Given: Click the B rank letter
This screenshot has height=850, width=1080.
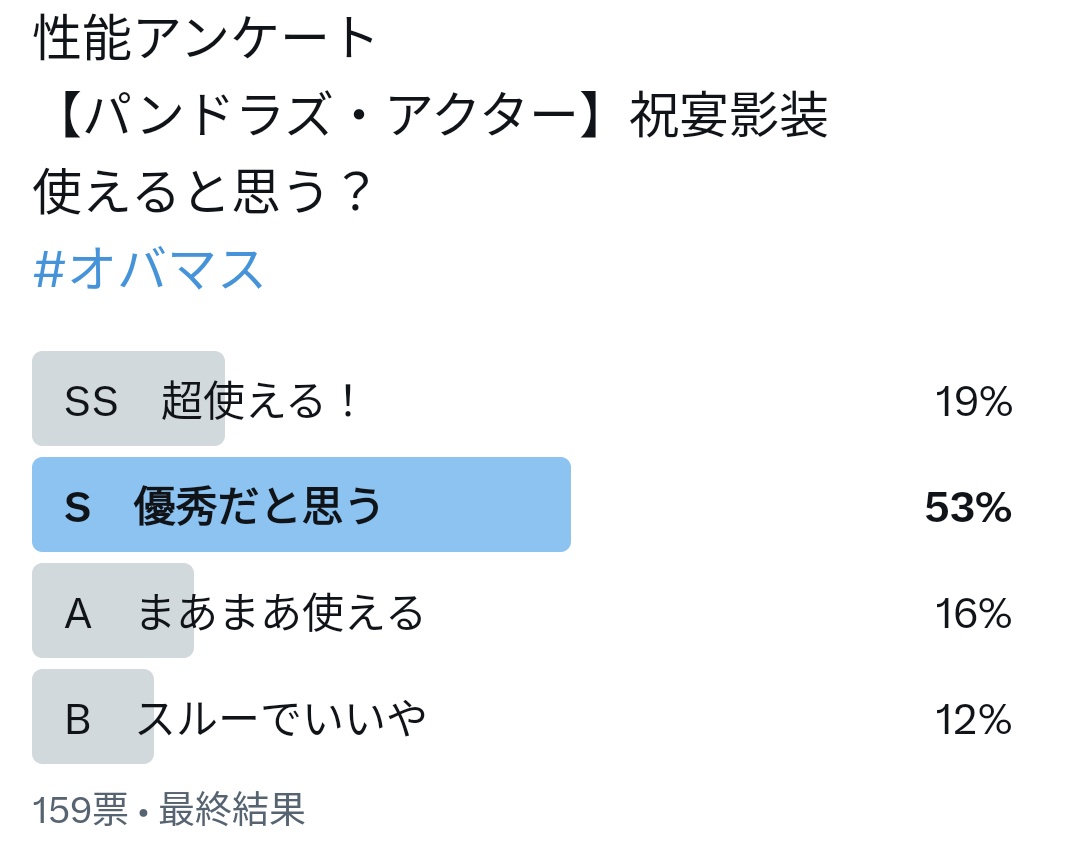Looking at the screenshot, I should click(x=78, y=719).
